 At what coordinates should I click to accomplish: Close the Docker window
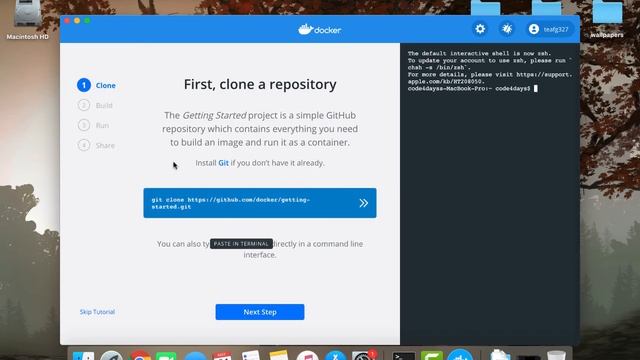point(67,20)
